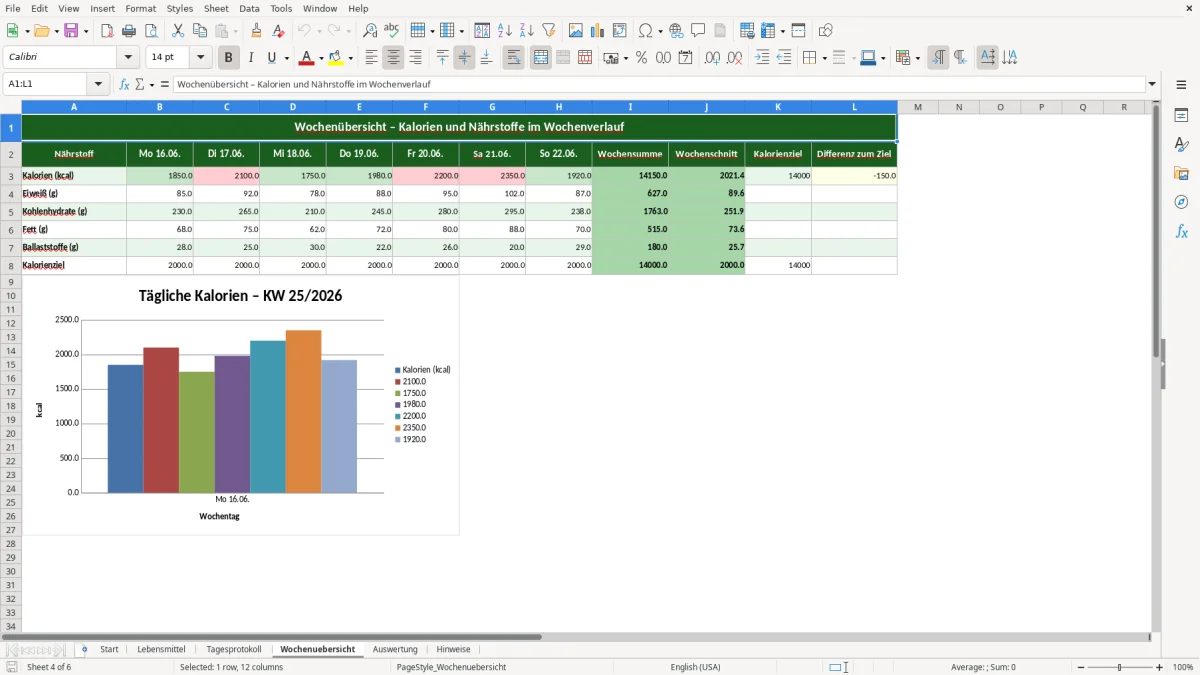This screenshot has width=1200, height=675.
Task: Expand the Name Box dropdown
Action: click(98, 85)
